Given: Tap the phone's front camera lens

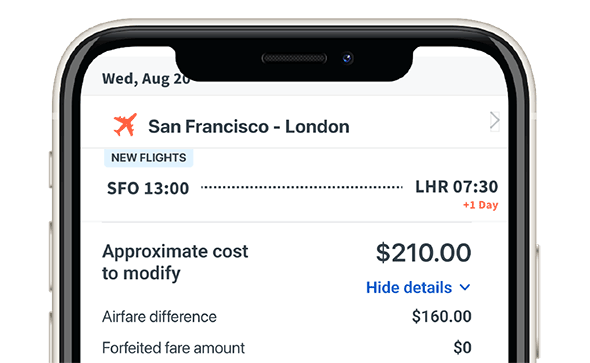Looking at the screenshot, I should [x=347, y=58].
